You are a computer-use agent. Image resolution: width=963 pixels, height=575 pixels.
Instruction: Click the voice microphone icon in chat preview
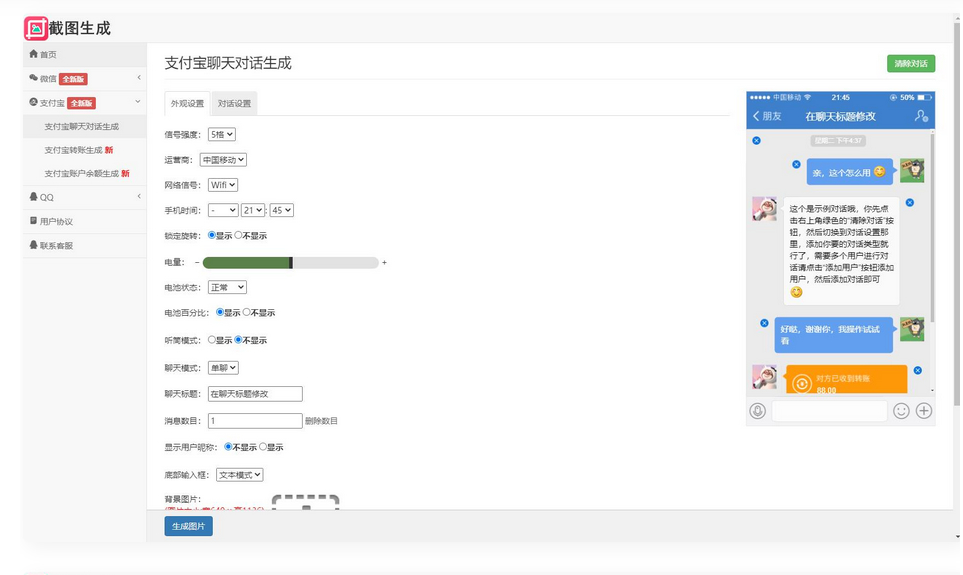(x=758, y=411)
